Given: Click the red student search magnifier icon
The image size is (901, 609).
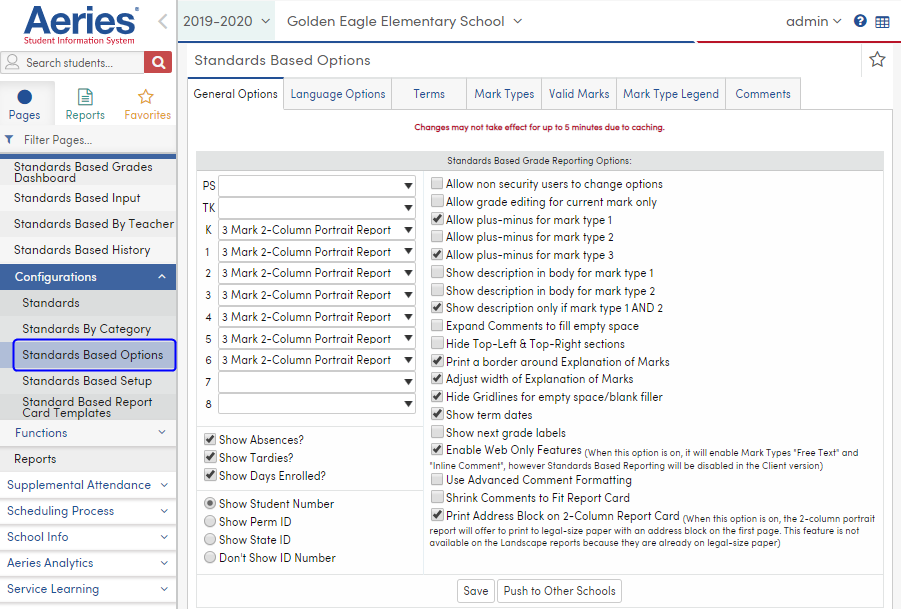Looking at the screenshot, I should (158, 61).
